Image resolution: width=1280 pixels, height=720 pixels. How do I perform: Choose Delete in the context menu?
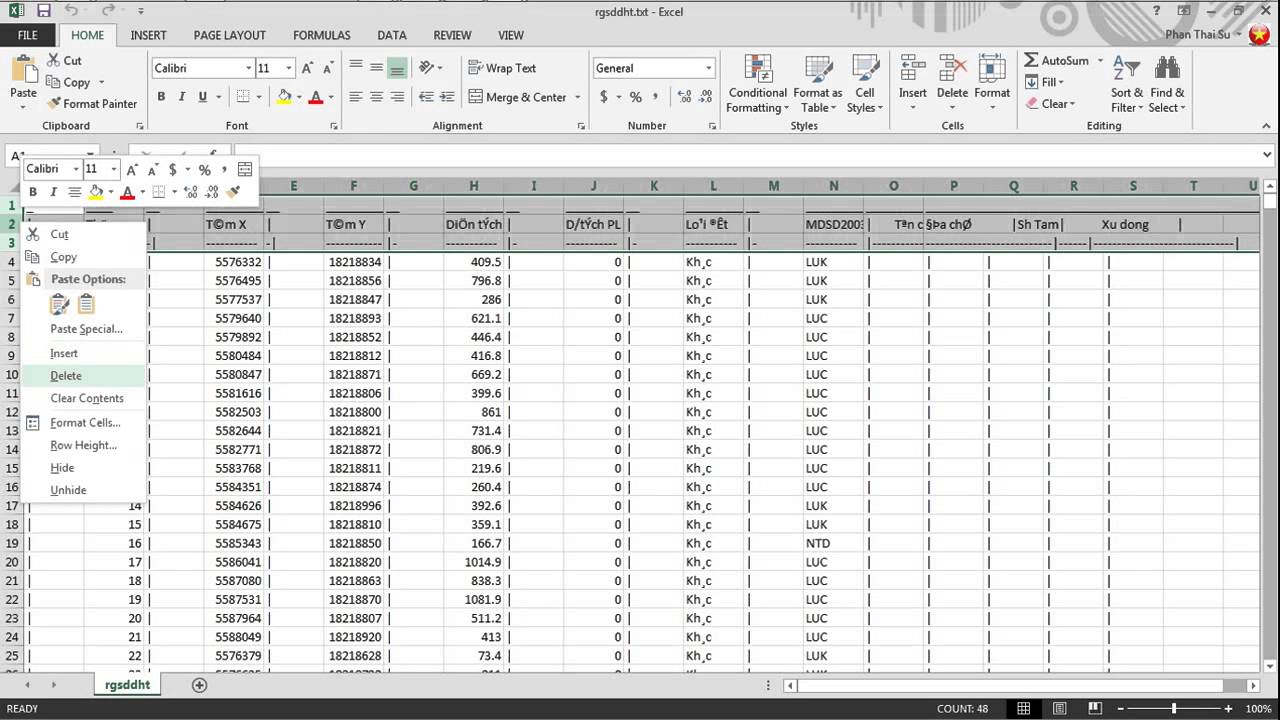tap(83, 376)
